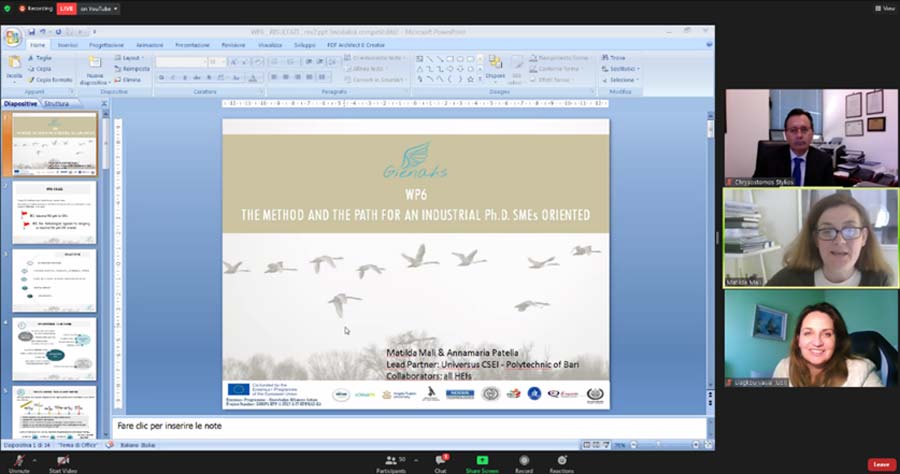This screenshot has height=474, width=900.
Task: Open the Zoom Chat panel
Action: click(x=440, y=461)
